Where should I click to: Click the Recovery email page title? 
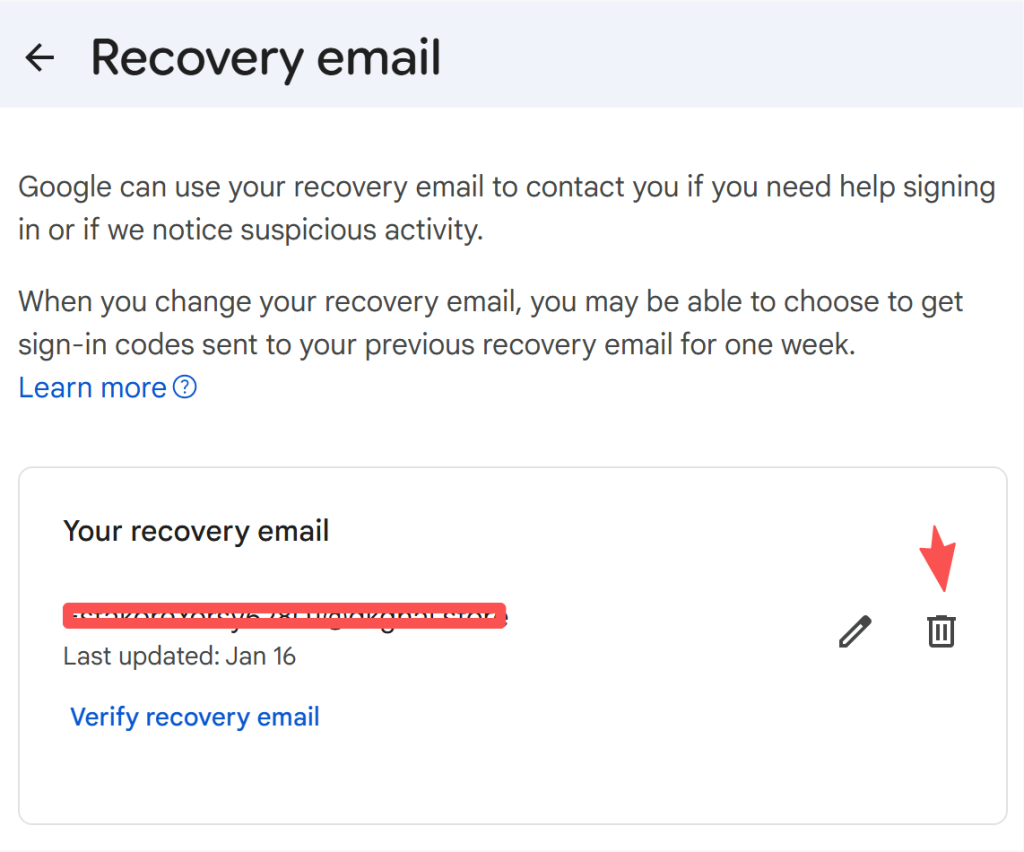click(266, 58)
